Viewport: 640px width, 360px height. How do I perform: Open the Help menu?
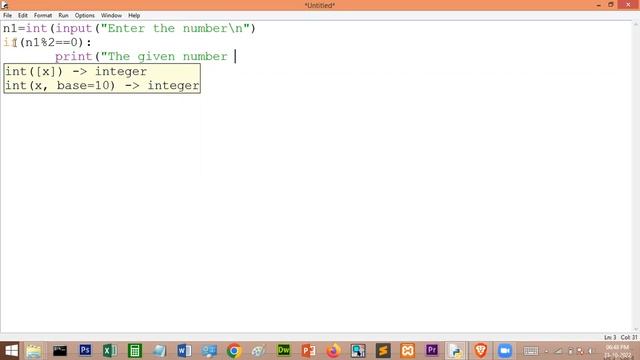[134, 16]
